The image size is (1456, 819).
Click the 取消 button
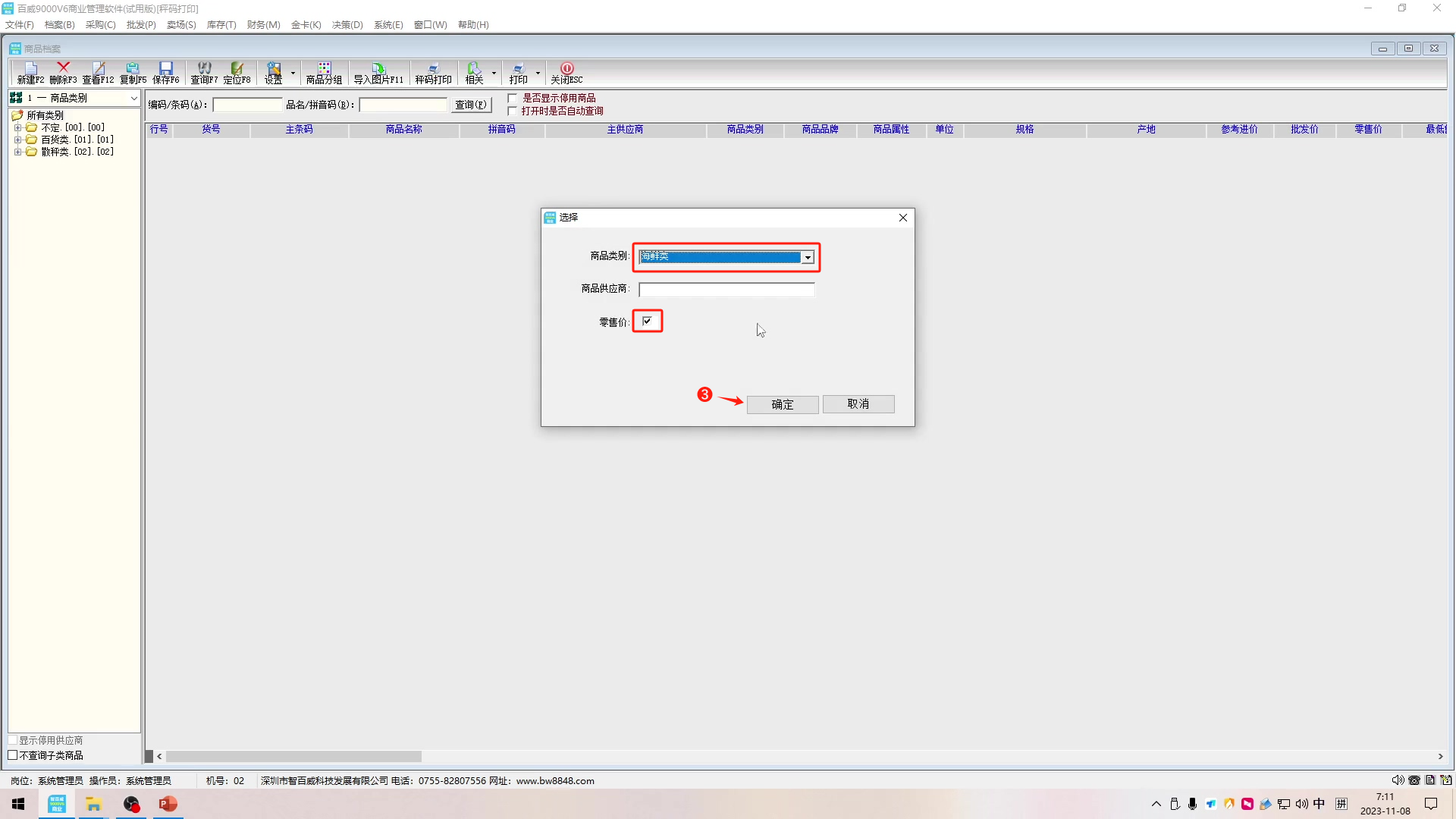tap(858, 404)
